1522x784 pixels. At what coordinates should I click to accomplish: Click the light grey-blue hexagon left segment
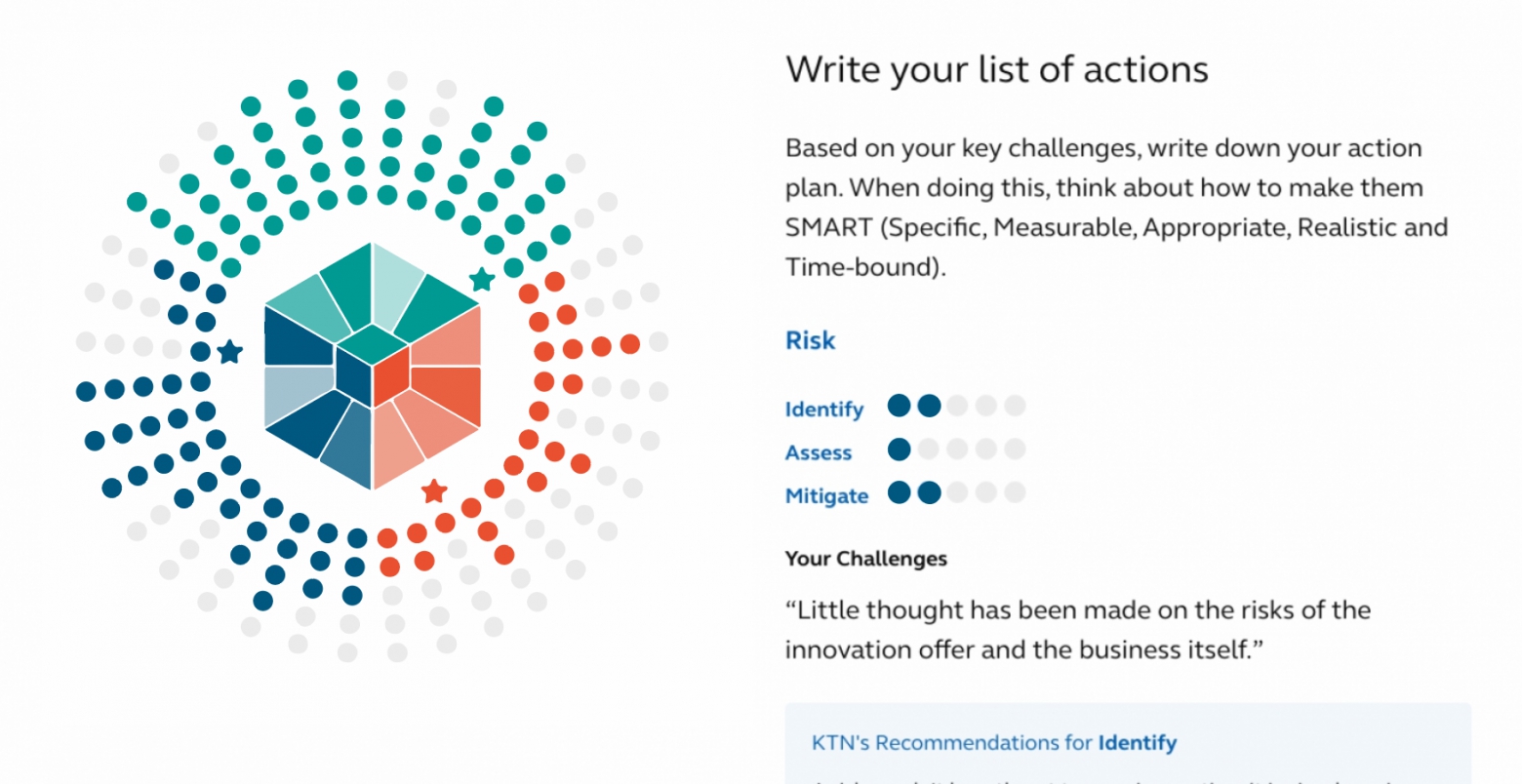coord(299,395)
